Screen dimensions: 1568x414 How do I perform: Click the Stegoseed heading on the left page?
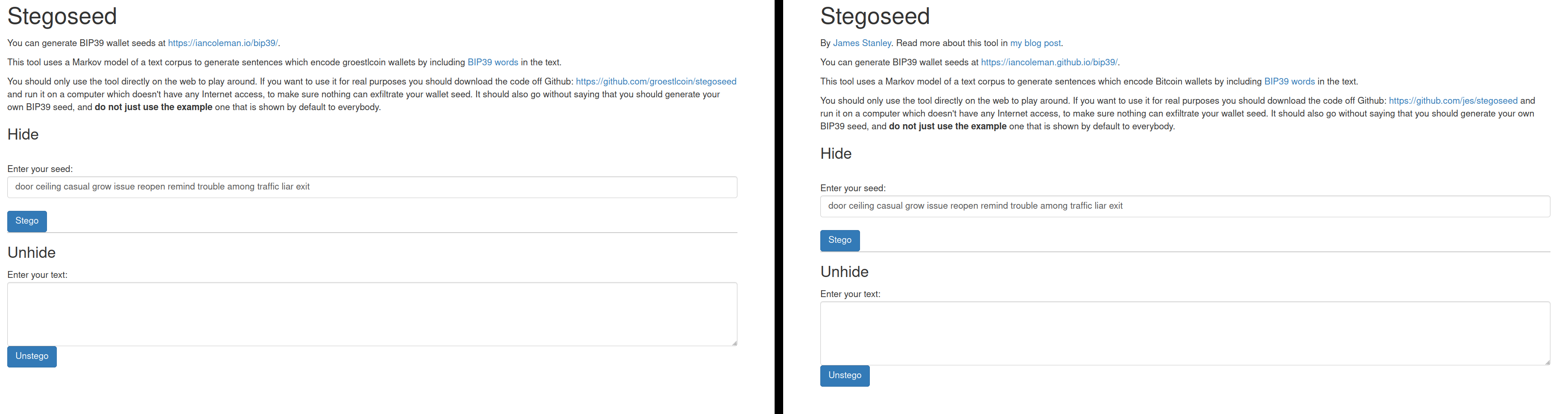62,17
